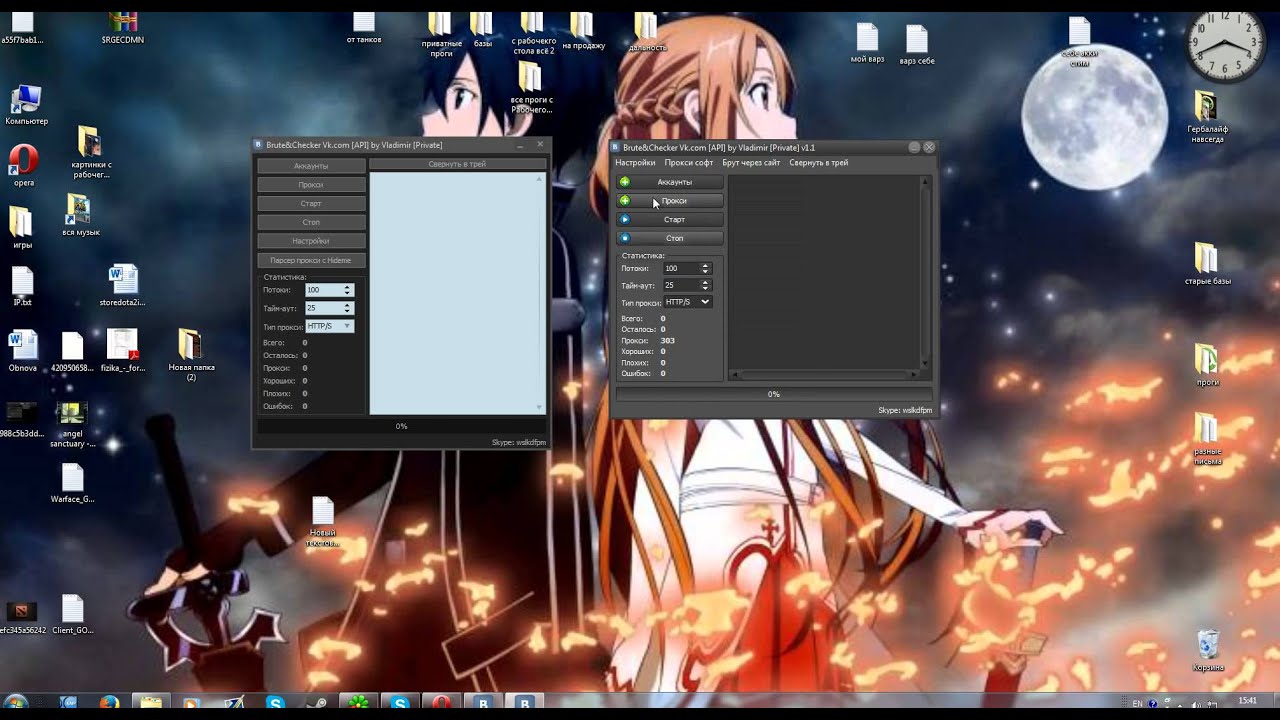Viewport: 1280px width, 720px height.
Task: Click Тайм-аут value field in left window
Action: tap(324, 308)
